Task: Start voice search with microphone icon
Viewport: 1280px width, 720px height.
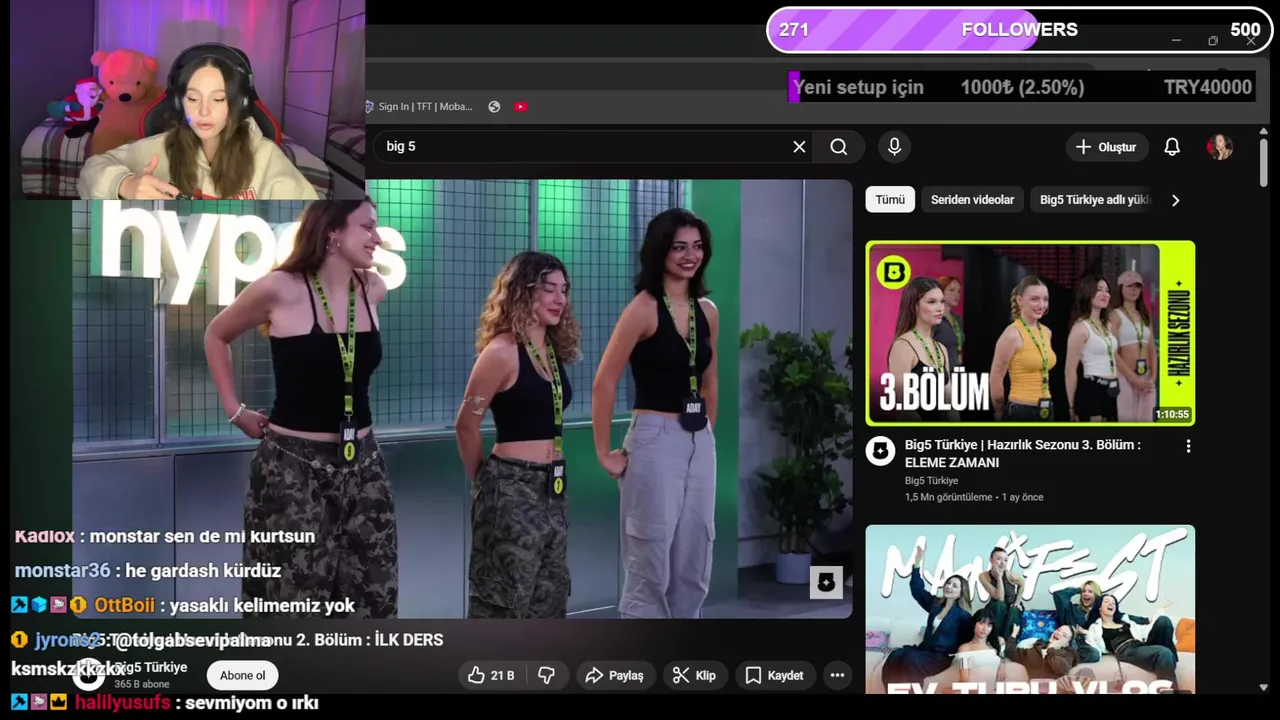Action: click(x=894, y=147)
